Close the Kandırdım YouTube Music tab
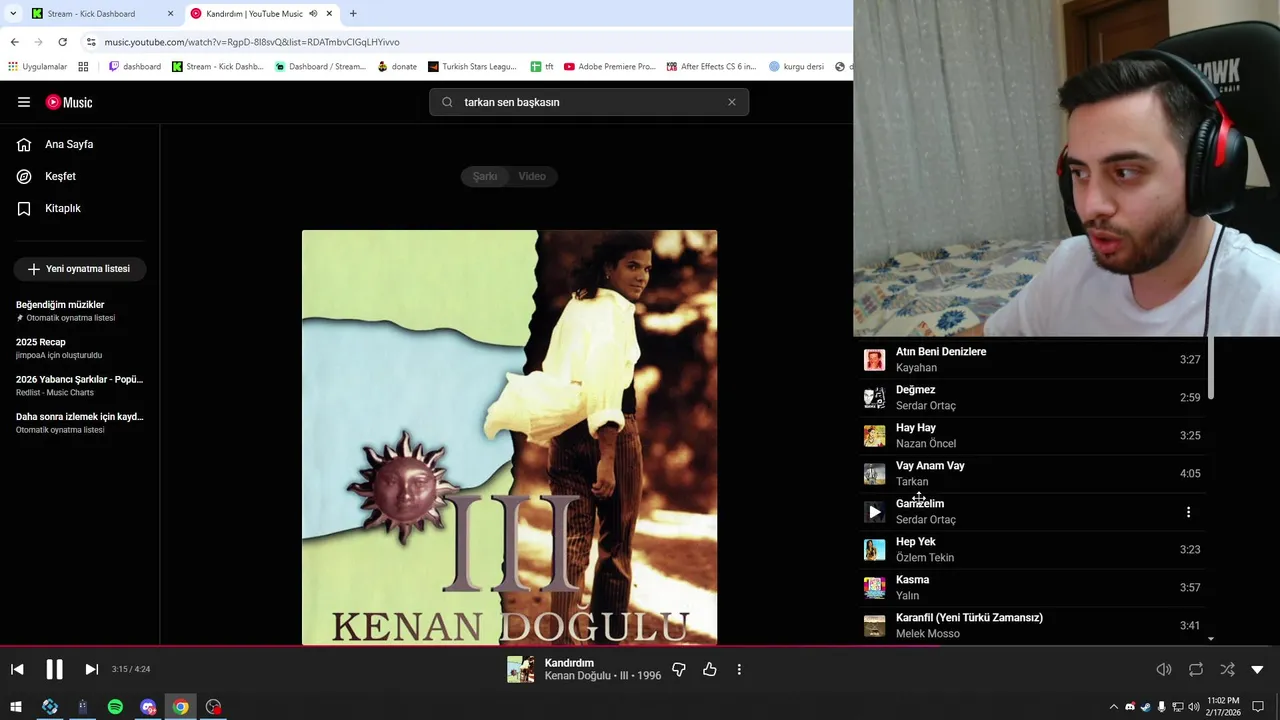Image resolution: width=1280 pixels, height=720 pixels. (328, 14)
